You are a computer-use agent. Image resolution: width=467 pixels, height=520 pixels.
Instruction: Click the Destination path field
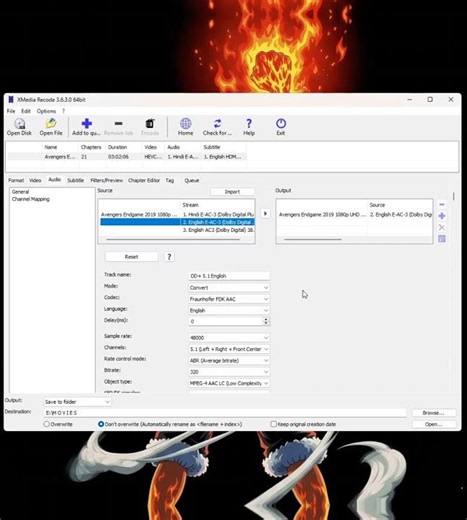[x=225, y=413]
